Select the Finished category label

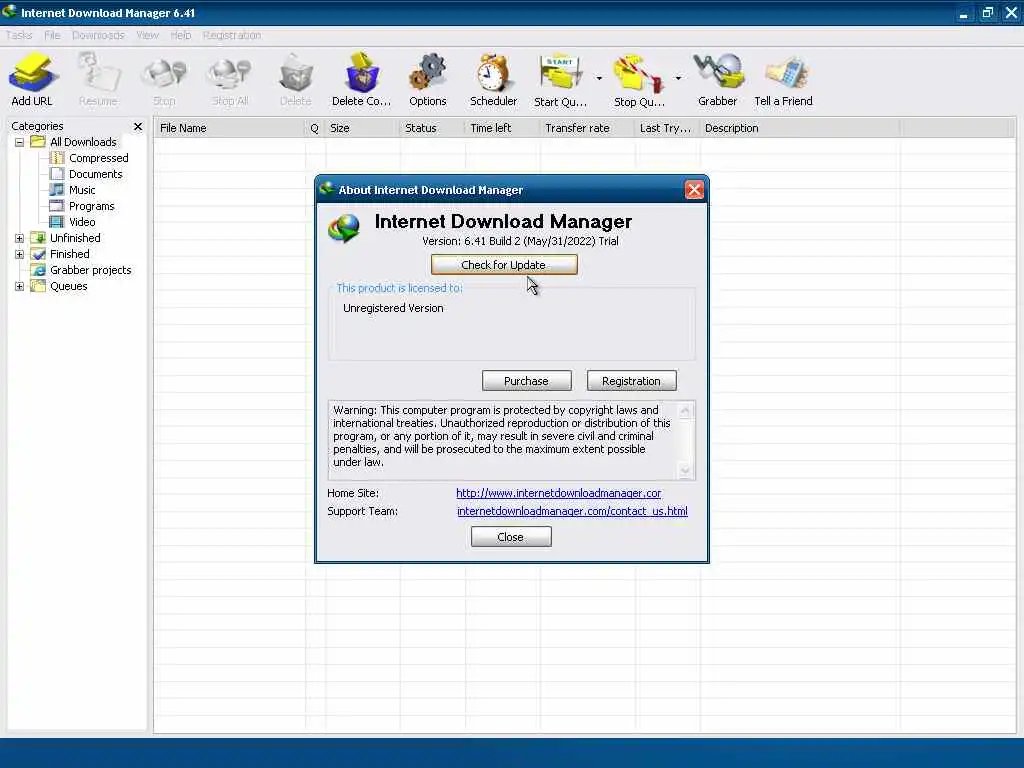(70, 254)
